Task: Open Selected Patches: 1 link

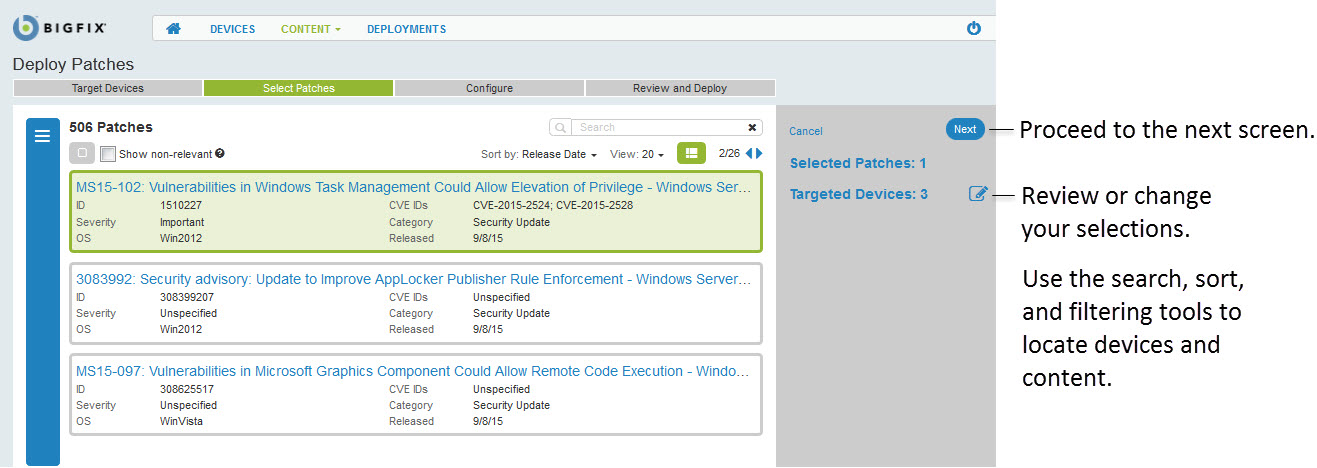Action: [x=858, y=163]
